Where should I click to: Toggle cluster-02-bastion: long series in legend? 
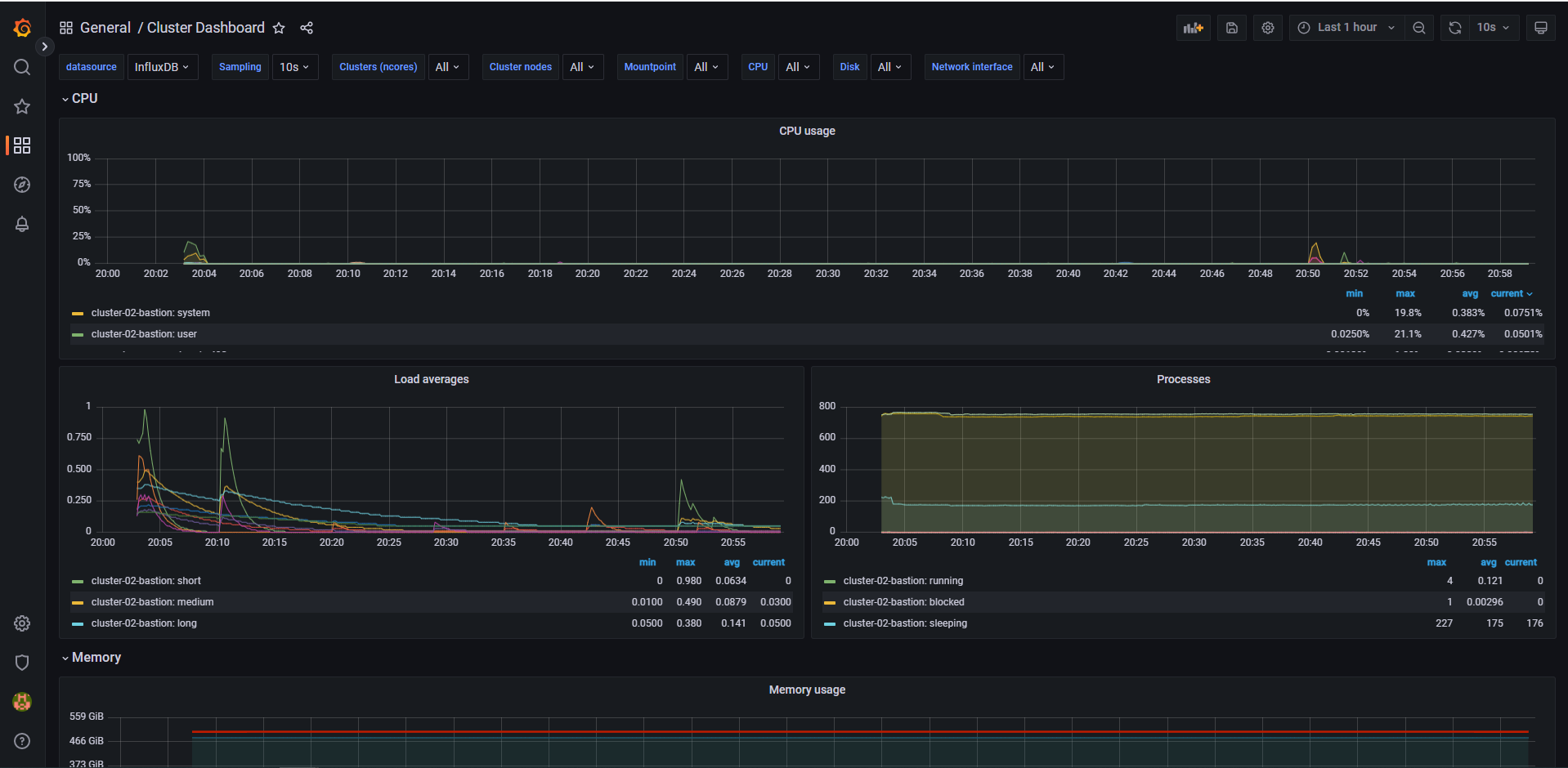[x=144, y=623]
